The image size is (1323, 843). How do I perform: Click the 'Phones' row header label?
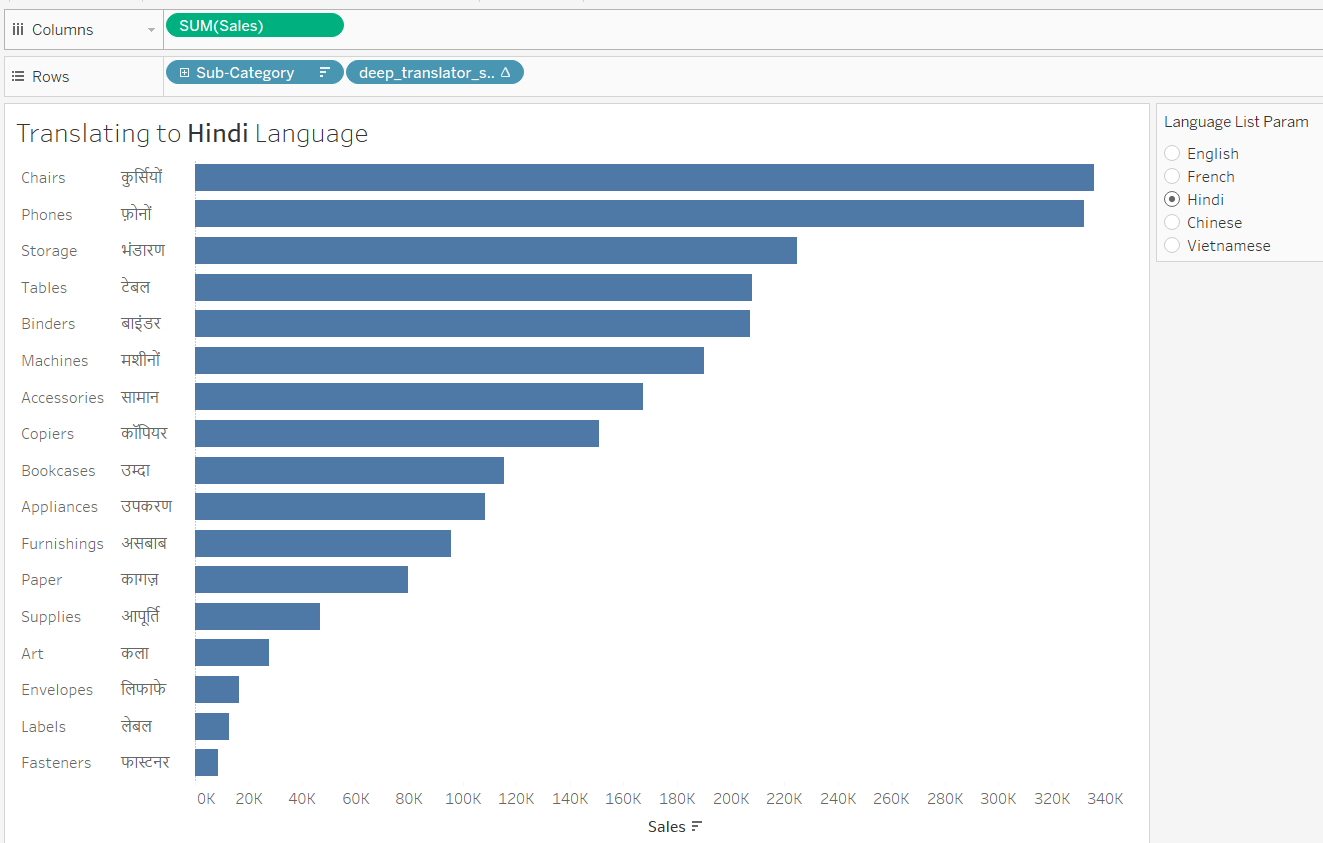(47, 215)
